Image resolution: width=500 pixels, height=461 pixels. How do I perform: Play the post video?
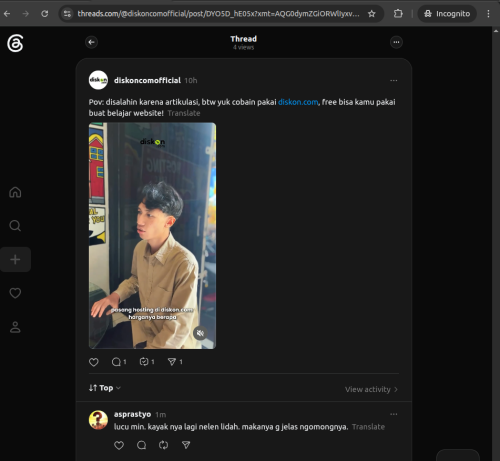click(152, 236)
